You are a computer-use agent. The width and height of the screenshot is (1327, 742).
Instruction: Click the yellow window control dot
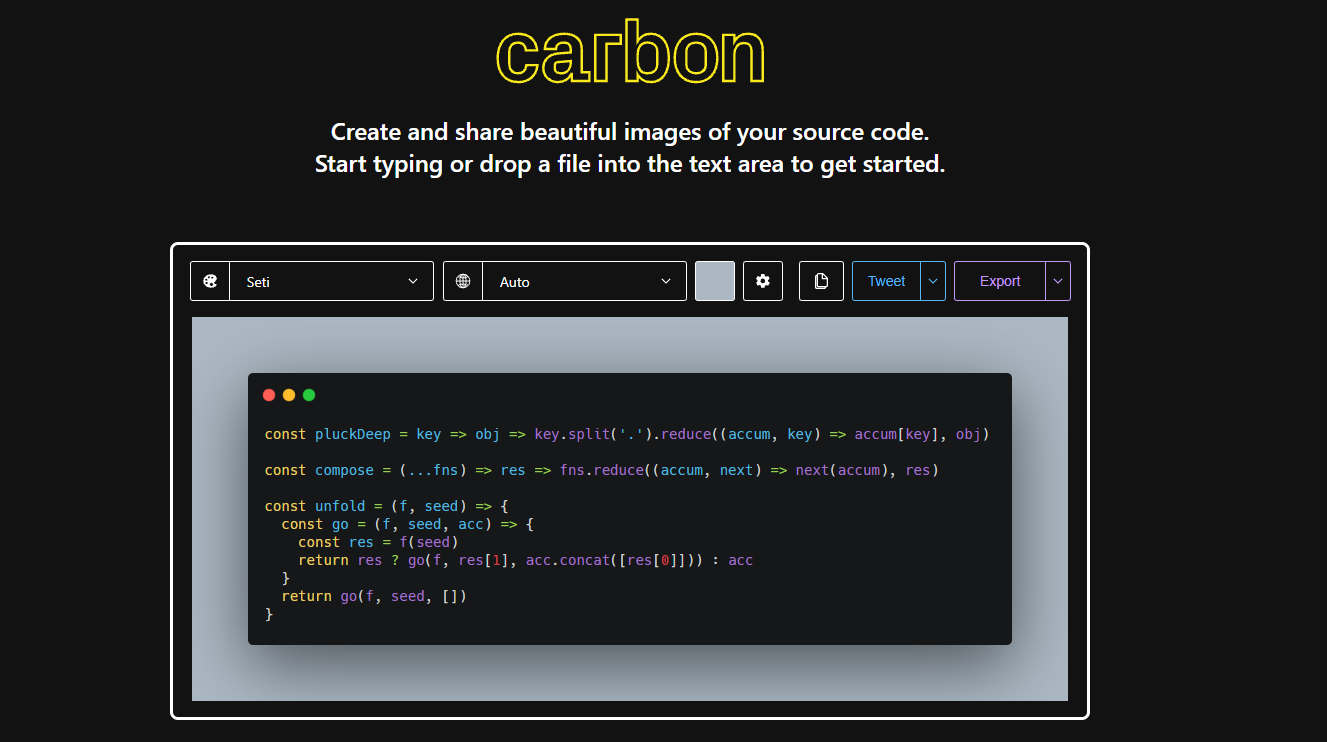pyautogui.click(x=289, y=395)
